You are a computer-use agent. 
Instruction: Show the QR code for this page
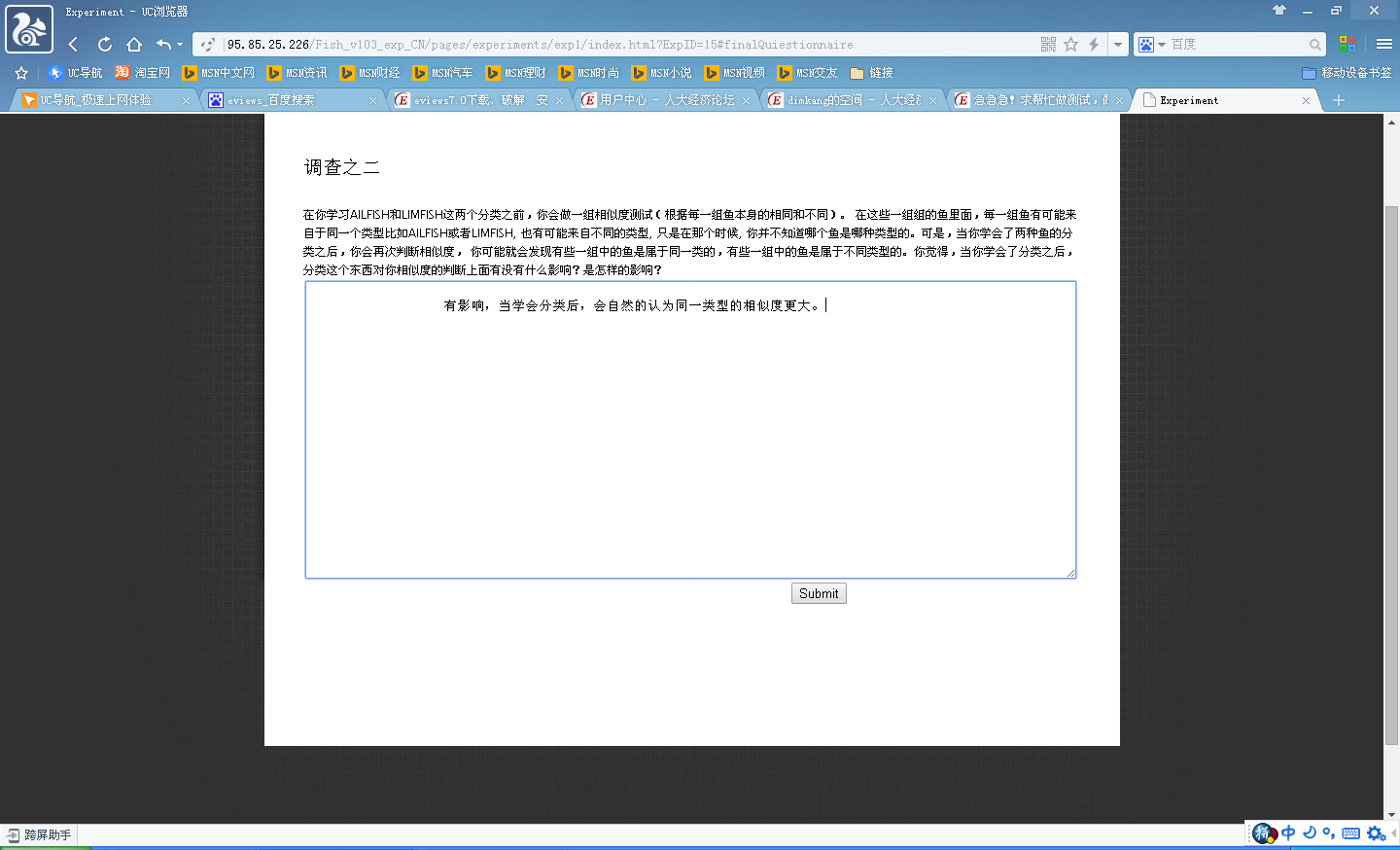click(x=1048, y=45)
